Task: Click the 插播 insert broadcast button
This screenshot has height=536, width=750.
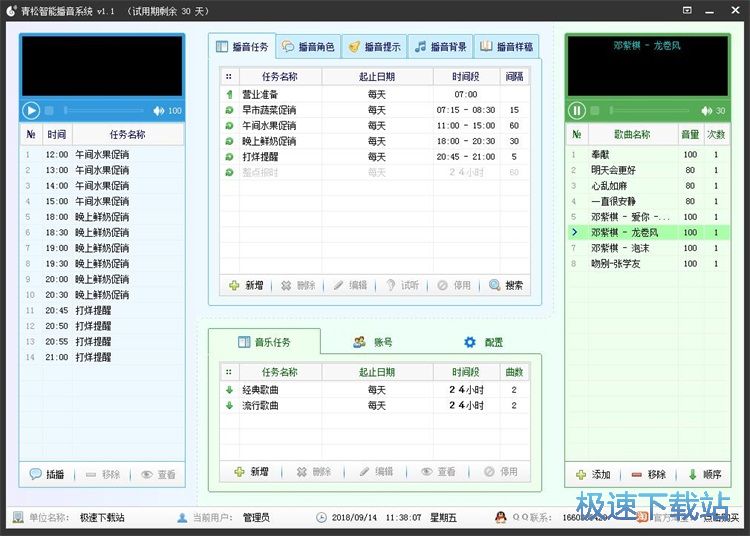Action: click(48, 474)
